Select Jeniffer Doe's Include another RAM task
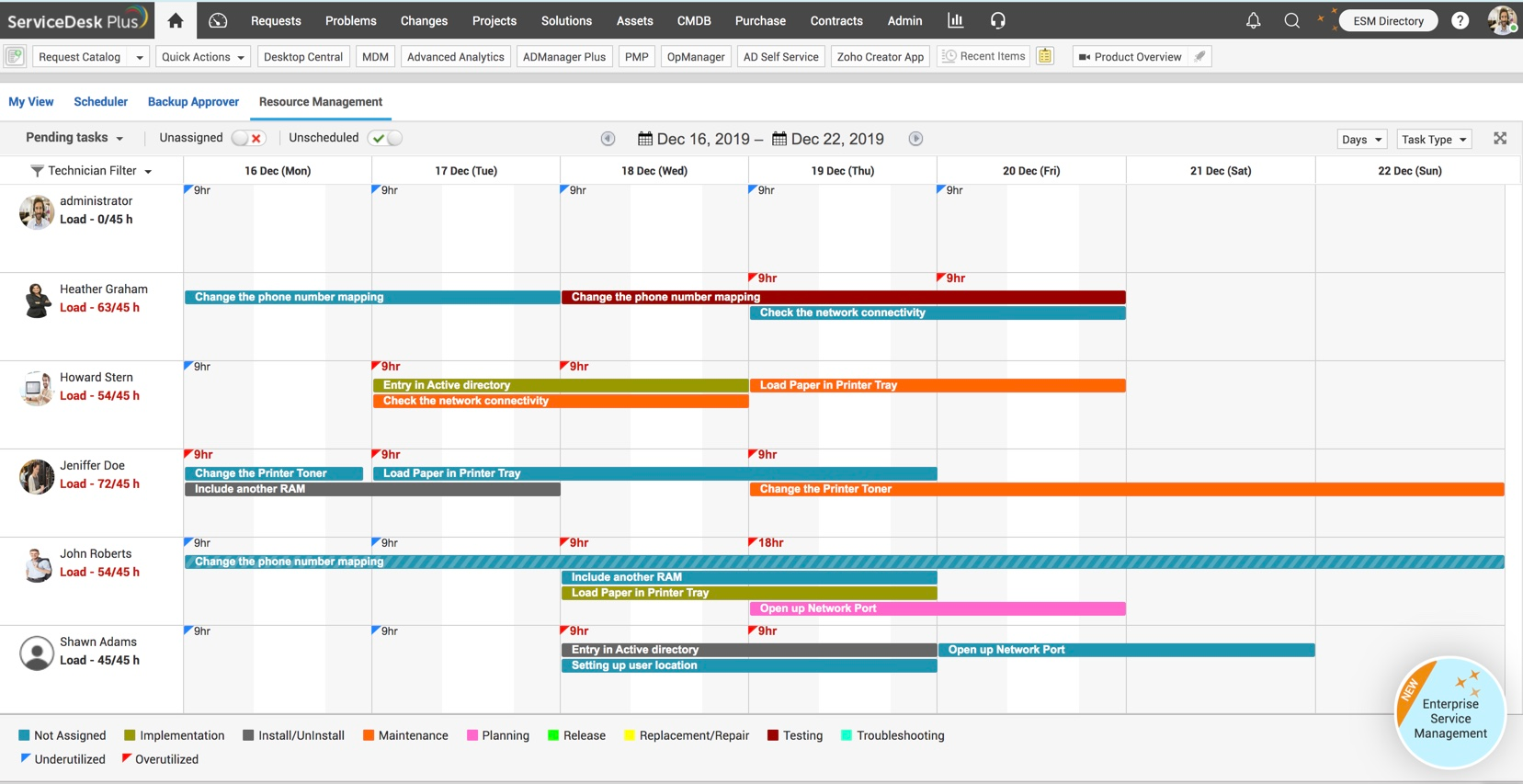 point(372,490)
